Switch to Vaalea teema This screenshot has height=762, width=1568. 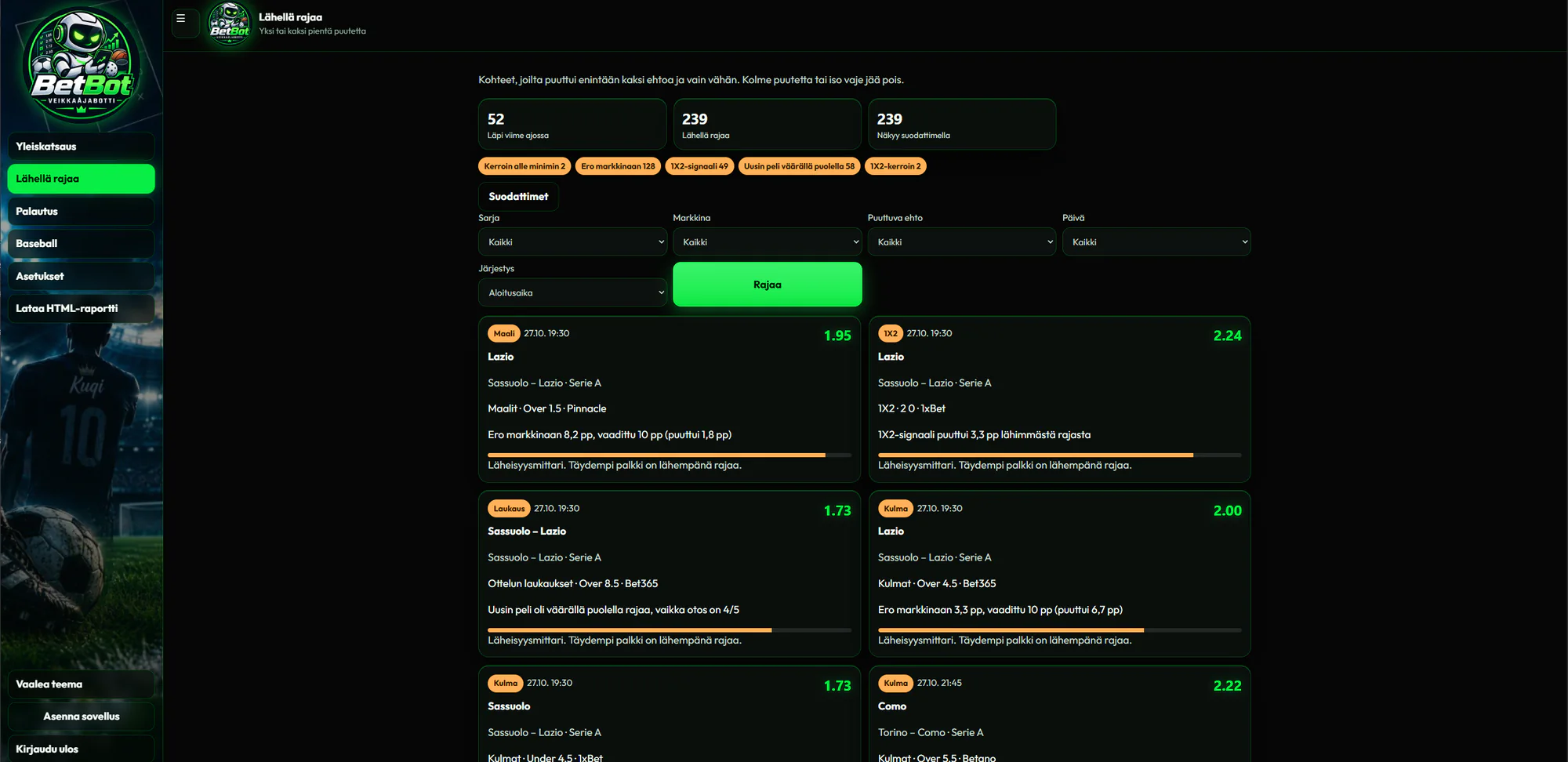(x=81, y=684)
